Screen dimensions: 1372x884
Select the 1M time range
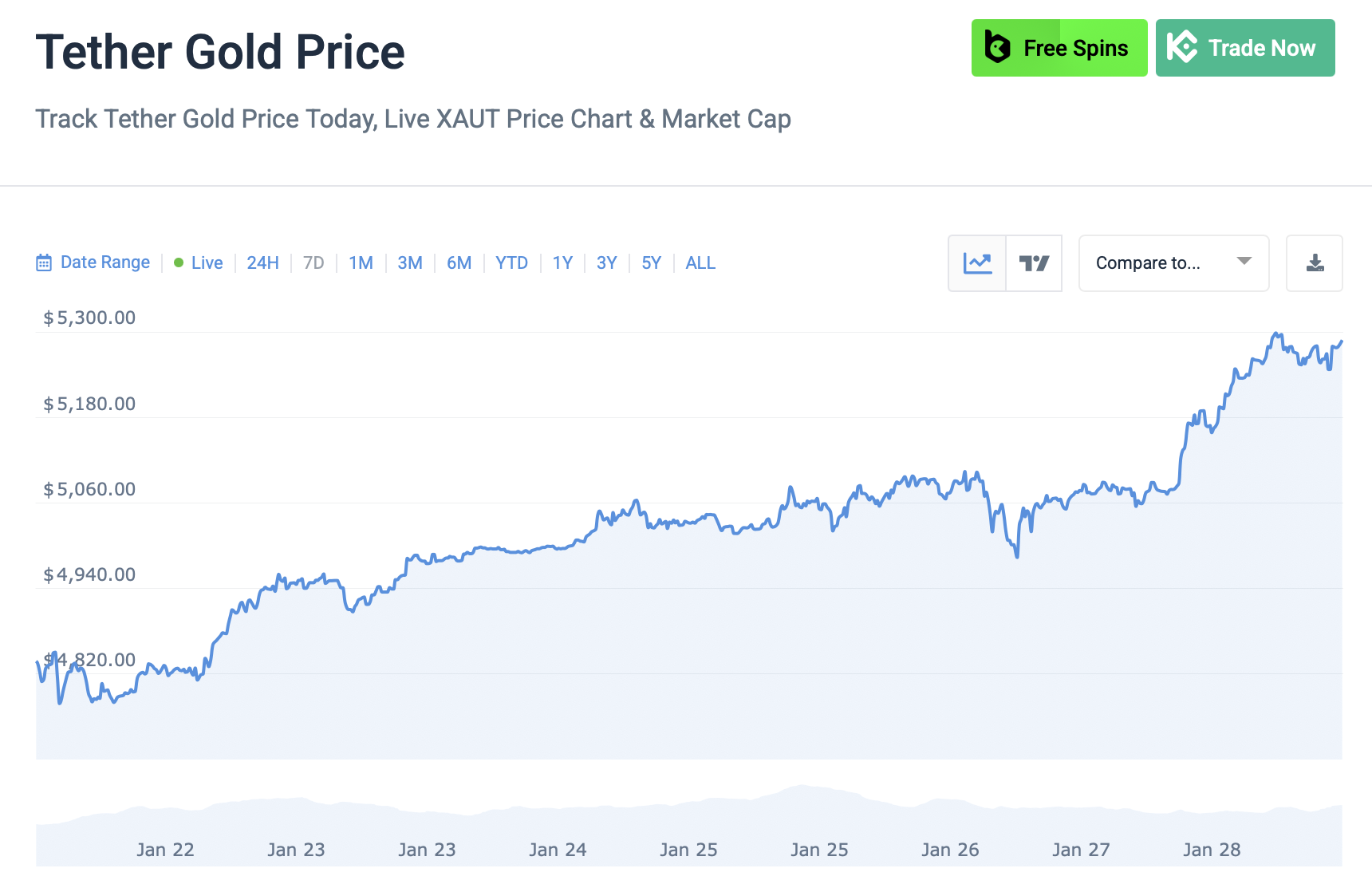coord(361,263)
